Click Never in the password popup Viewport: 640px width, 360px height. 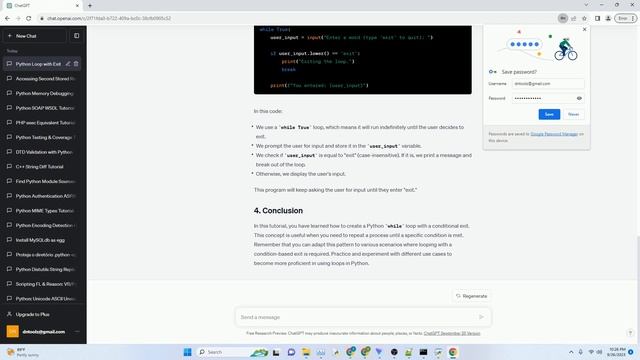pyautogui.click(x=573, y=114)
